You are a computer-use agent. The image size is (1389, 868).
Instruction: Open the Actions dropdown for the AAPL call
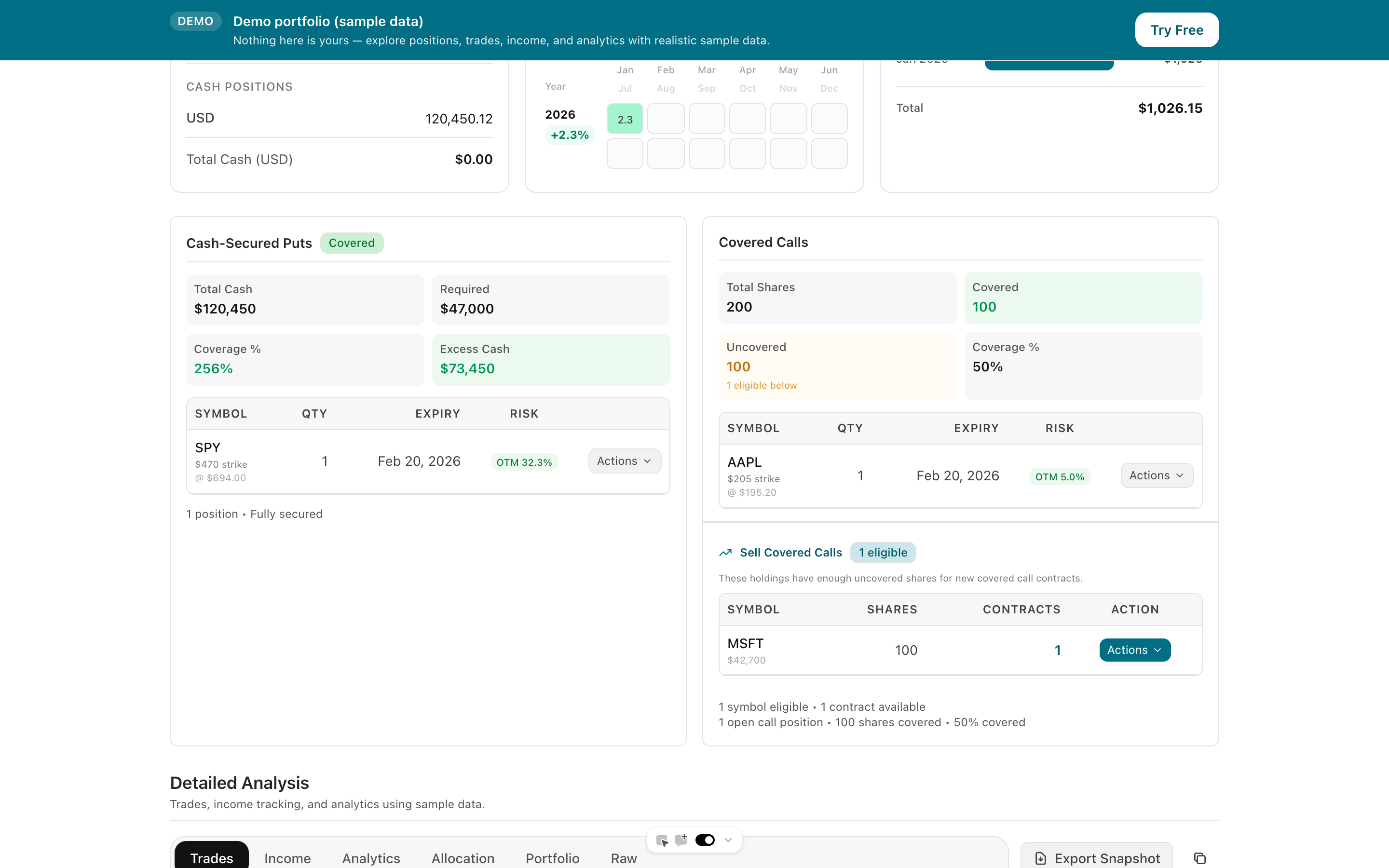pyautogui.click(x=1157, y=475)
